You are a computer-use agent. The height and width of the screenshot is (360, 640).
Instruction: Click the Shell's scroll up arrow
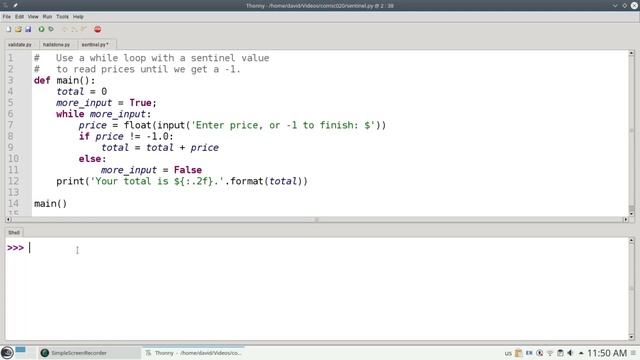click(x=631, y=240)
